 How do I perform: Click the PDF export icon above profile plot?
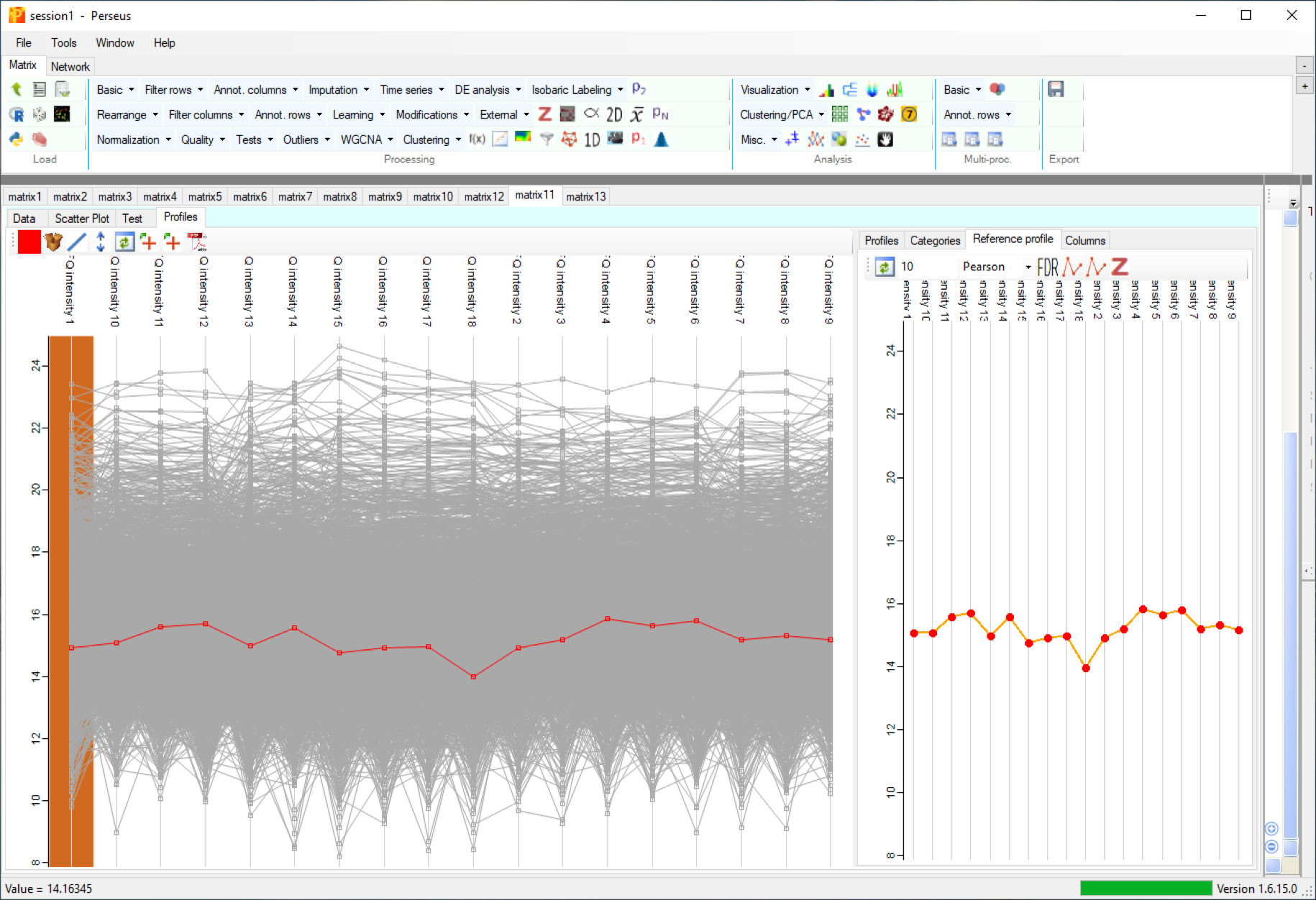tap(196, 242)
